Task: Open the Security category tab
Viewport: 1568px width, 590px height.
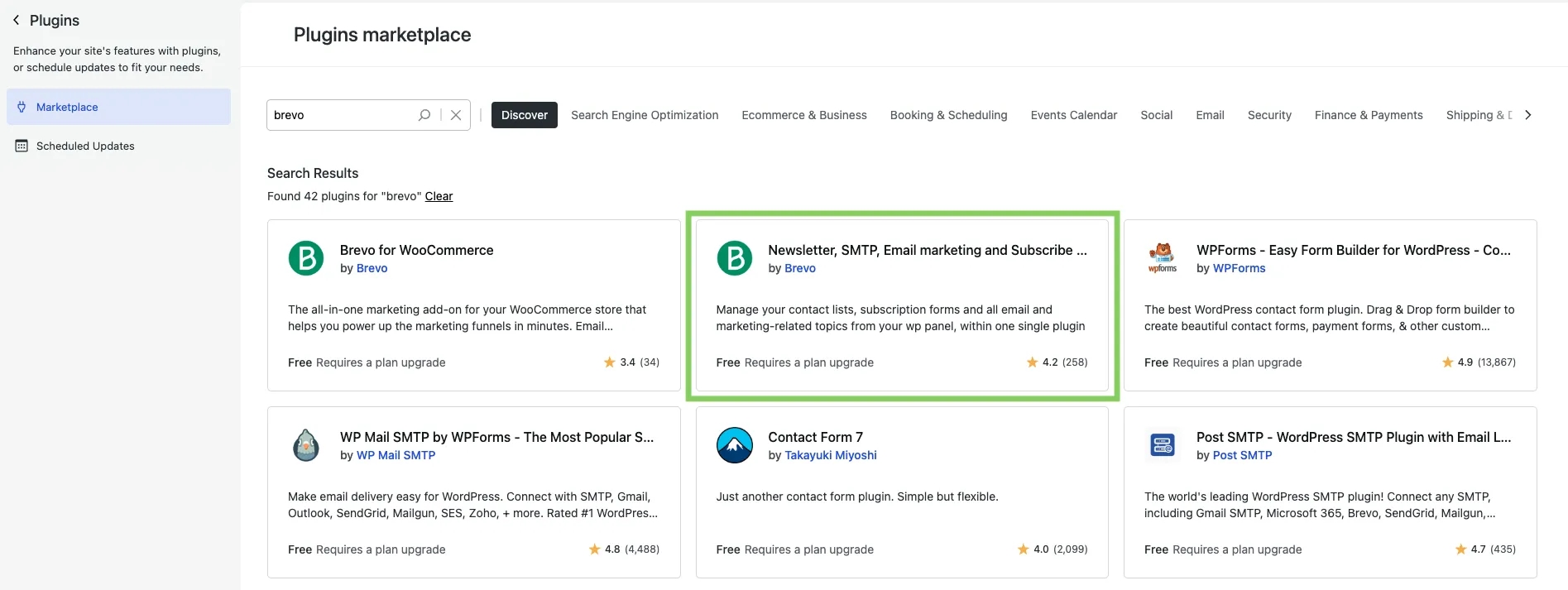Action: (1269, 115)
